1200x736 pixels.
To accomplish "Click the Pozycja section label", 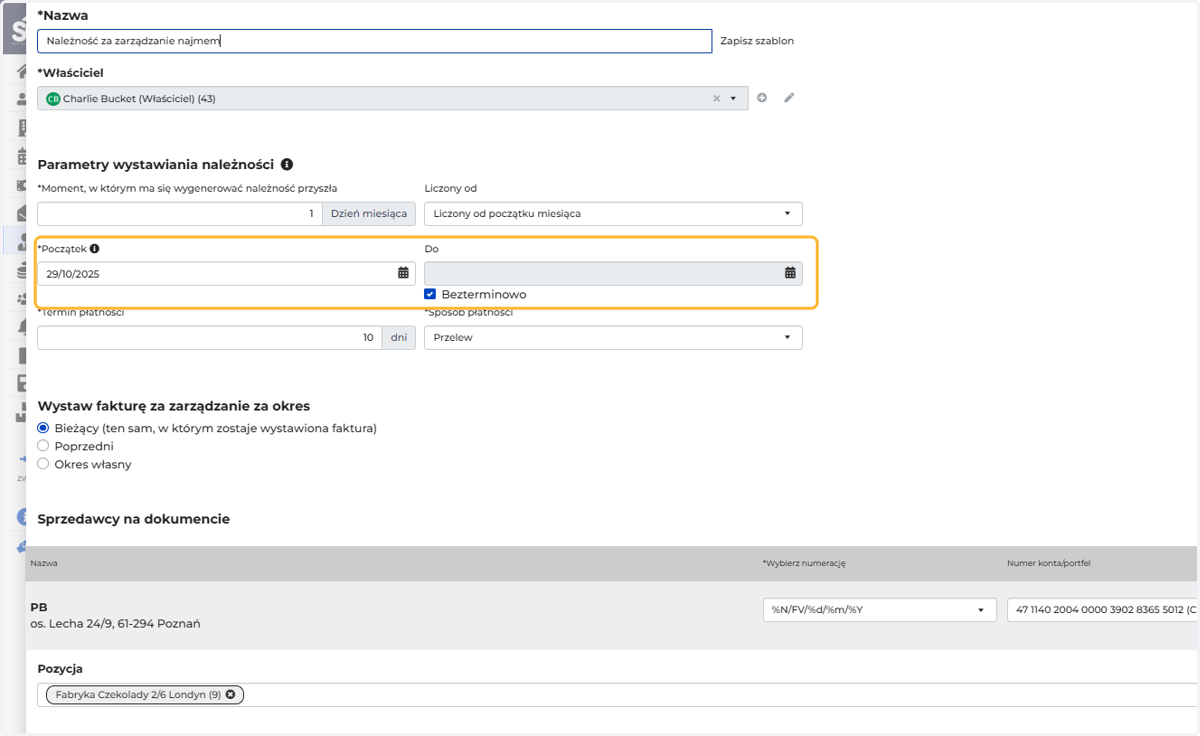I will point(60,668).
